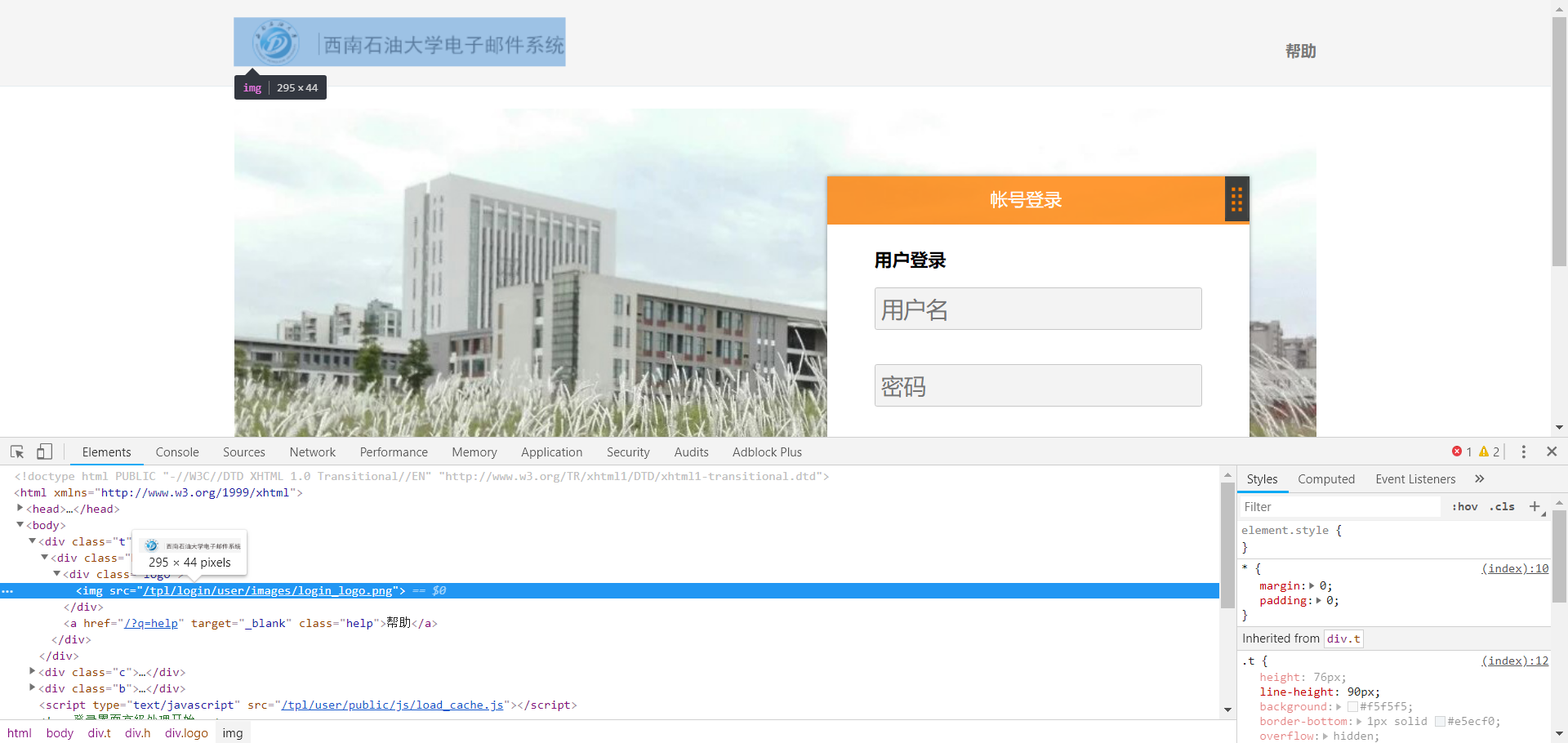Go to the Application tab

pos(552,452)
